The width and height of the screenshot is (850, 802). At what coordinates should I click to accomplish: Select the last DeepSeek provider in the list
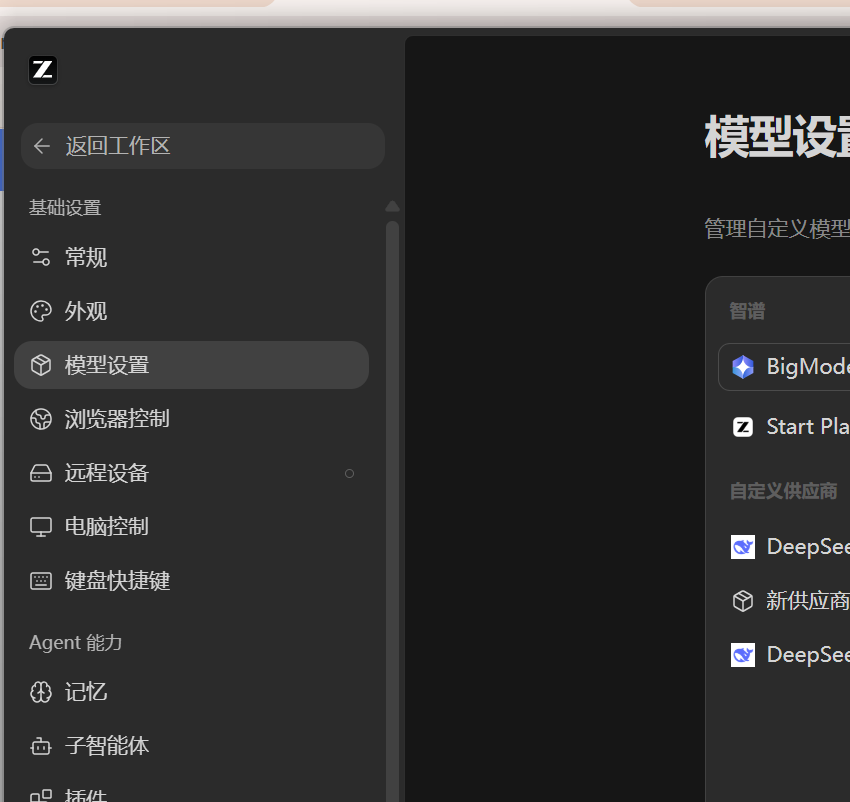coord(784,655)
